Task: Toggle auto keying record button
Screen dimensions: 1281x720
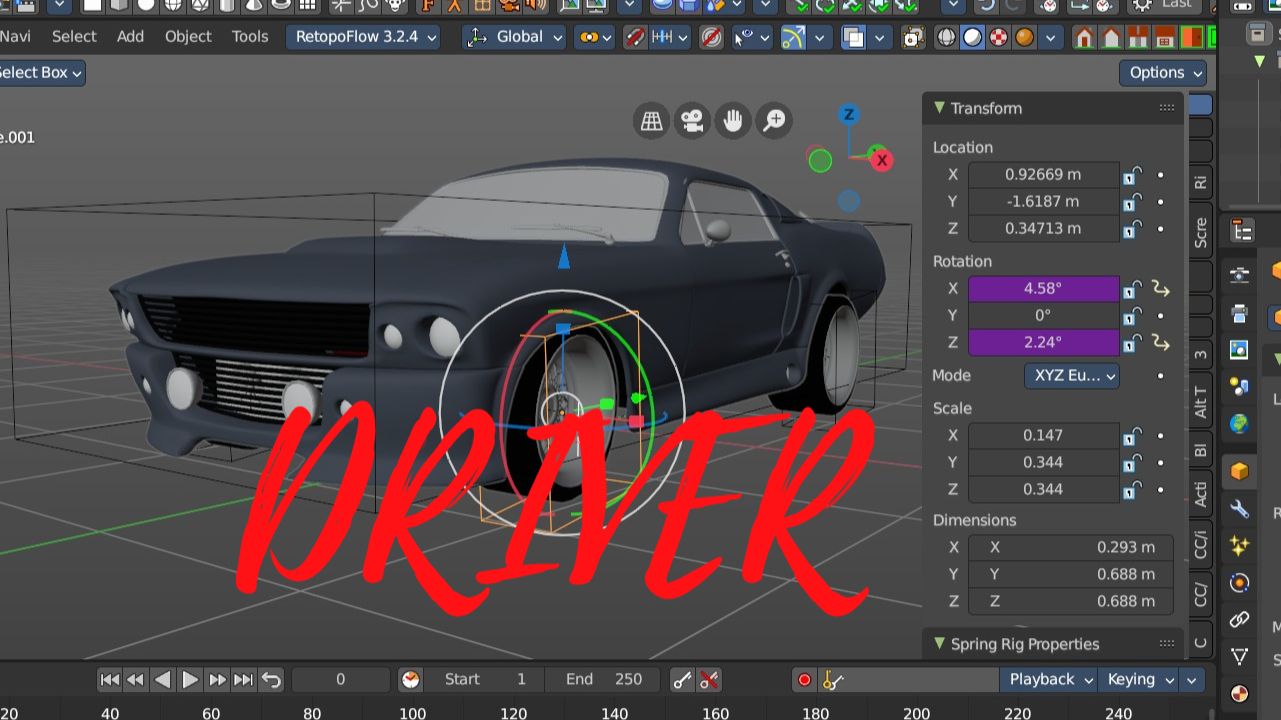Action: pos(804,680)
